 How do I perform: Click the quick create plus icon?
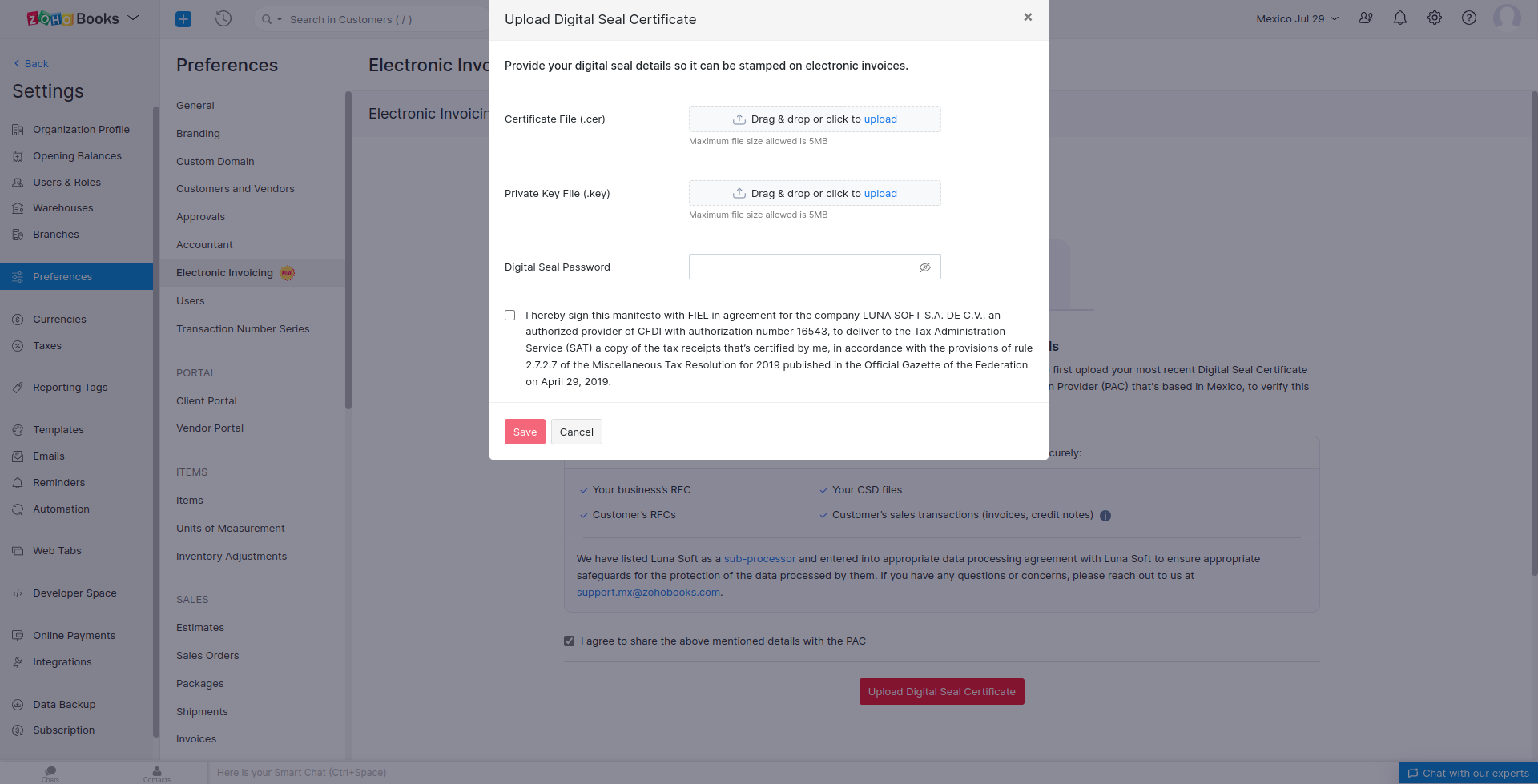click(183, 18)
